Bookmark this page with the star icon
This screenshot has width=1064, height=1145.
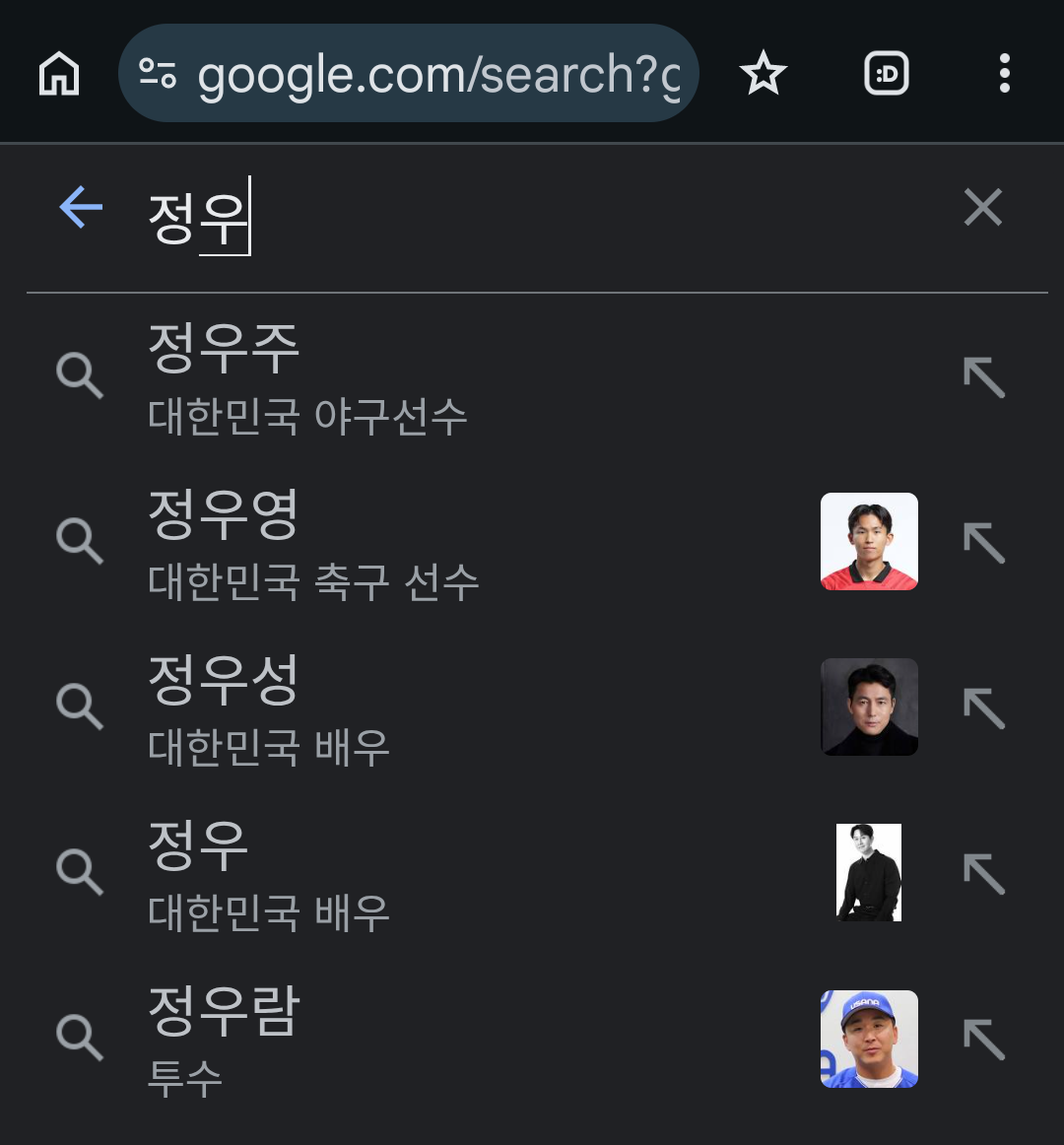(x=763, y=74)
